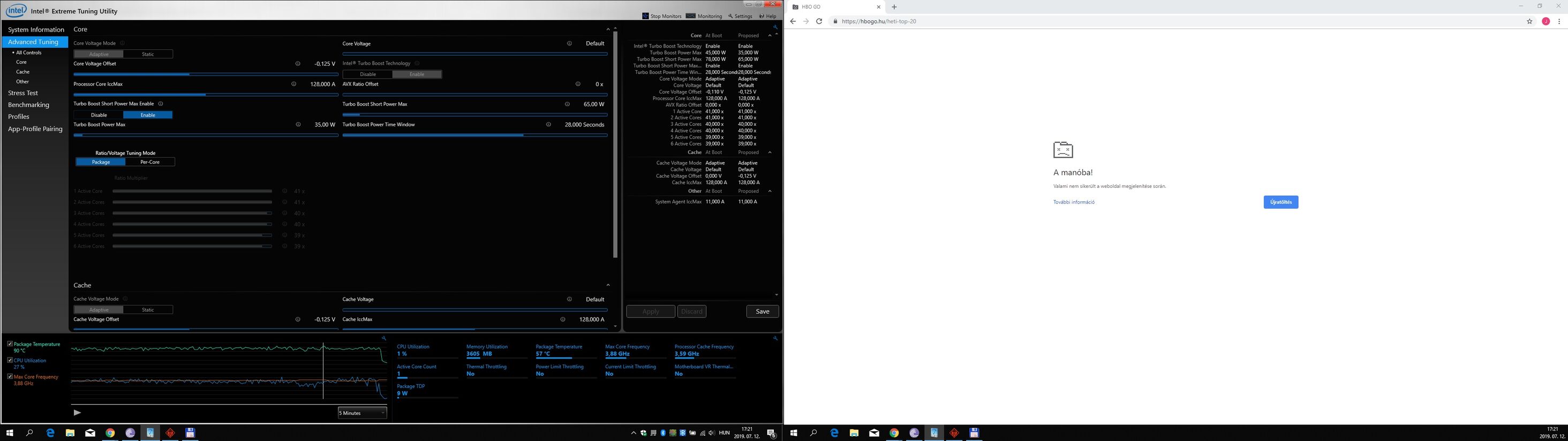Disable Turbo Boost Short Power Max

(x=99, y=115)
